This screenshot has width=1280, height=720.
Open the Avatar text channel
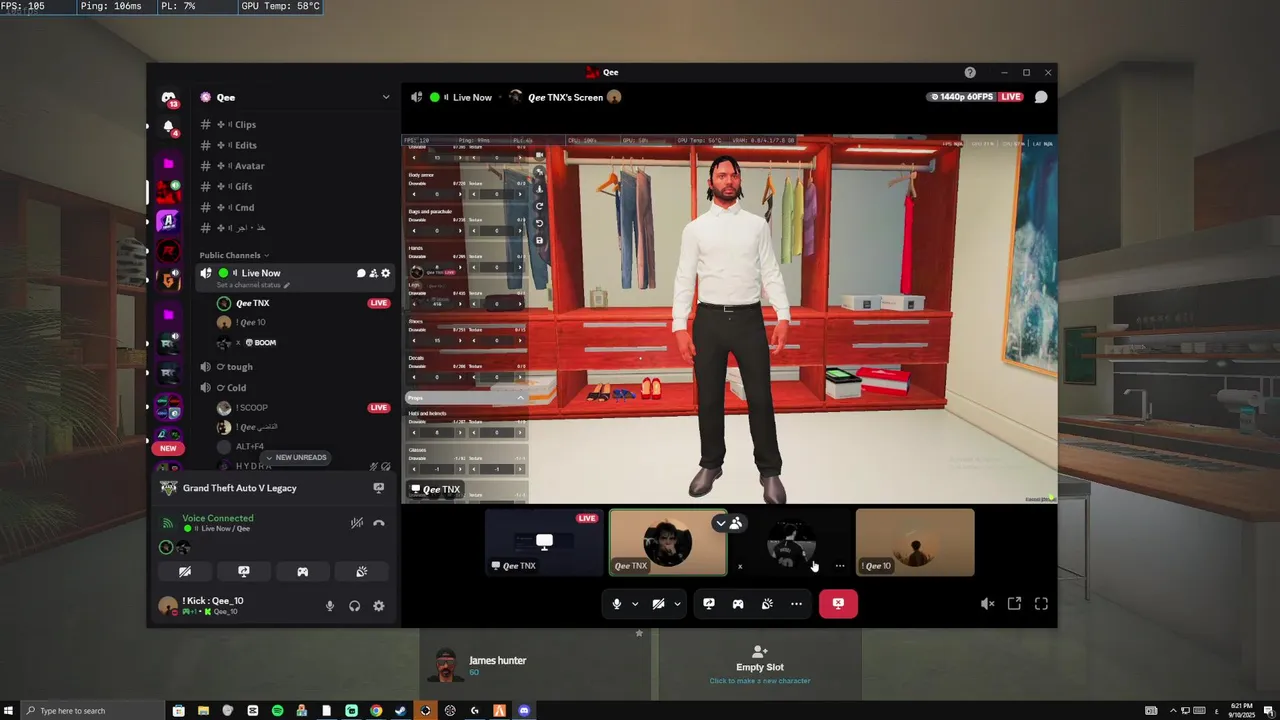coord(296,166)
